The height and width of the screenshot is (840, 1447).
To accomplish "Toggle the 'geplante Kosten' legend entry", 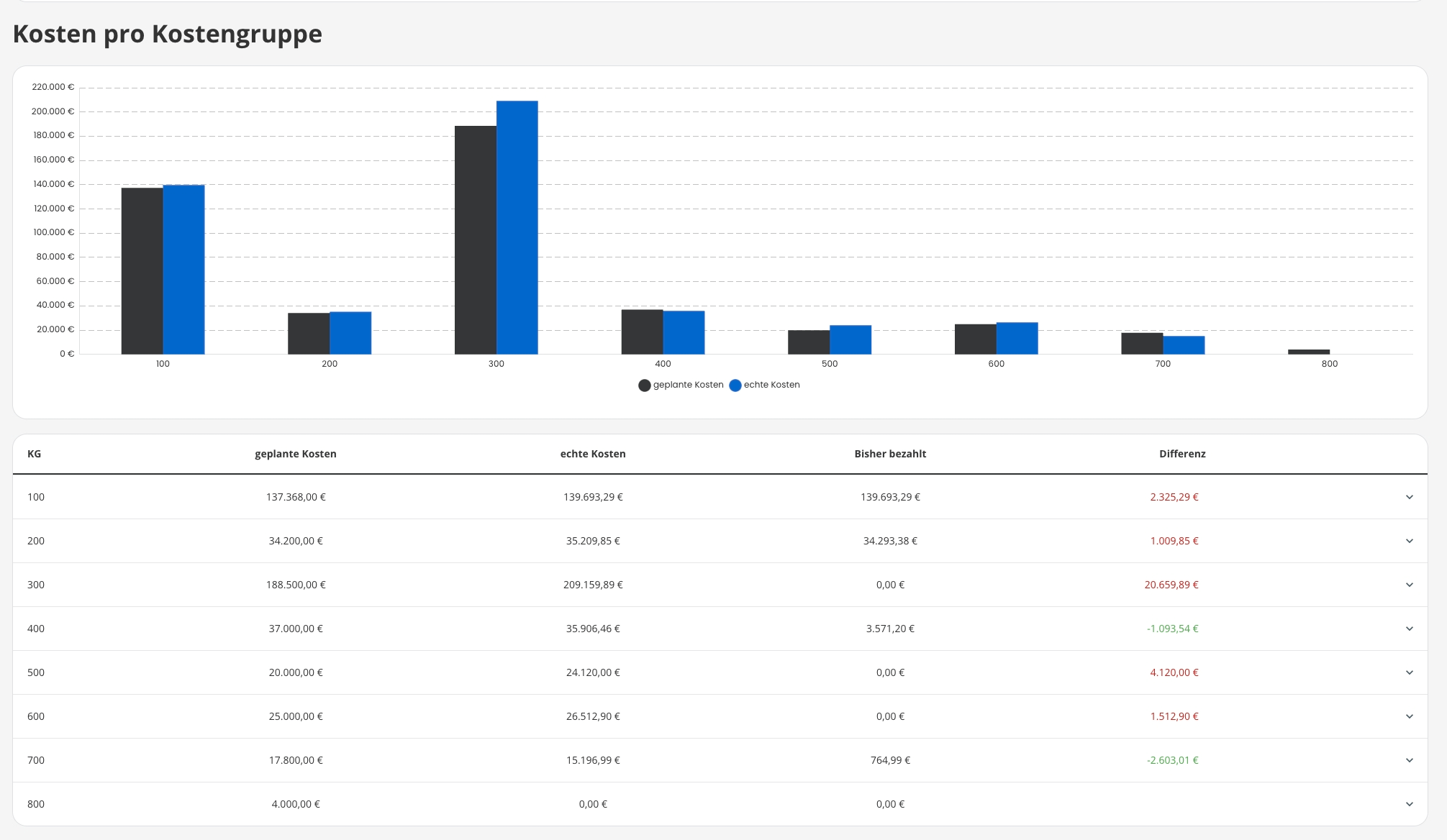I will (x=688, y=385).
